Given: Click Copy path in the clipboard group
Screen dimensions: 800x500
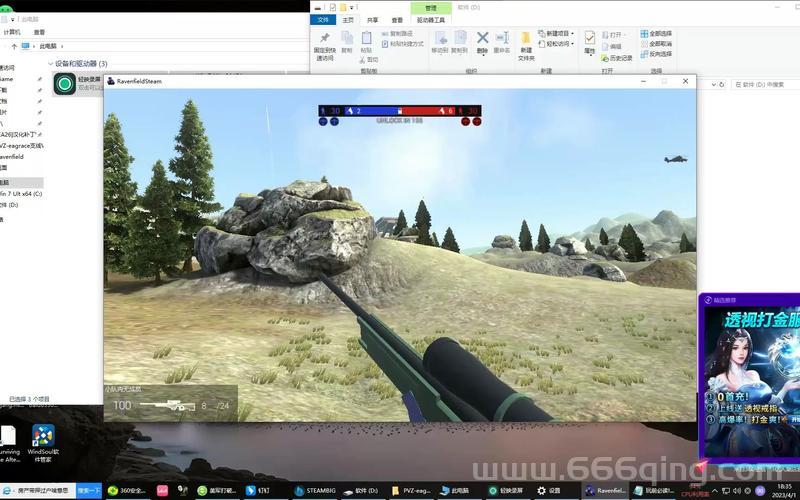Looking at the screenshot, I should coord(397,34).
